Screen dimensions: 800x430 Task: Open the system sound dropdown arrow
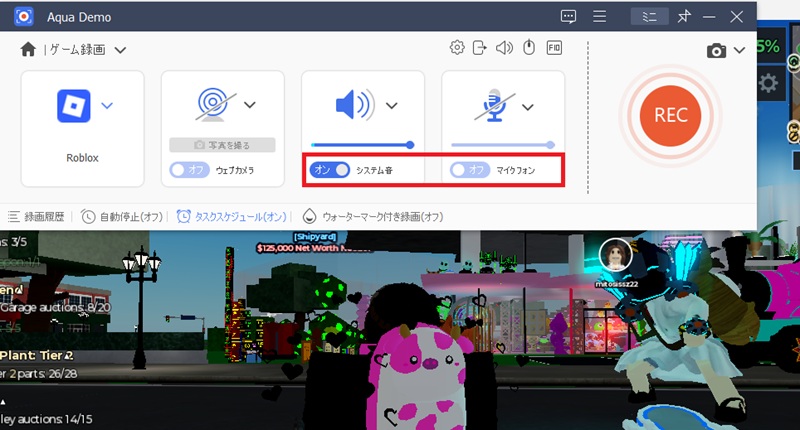391,106
